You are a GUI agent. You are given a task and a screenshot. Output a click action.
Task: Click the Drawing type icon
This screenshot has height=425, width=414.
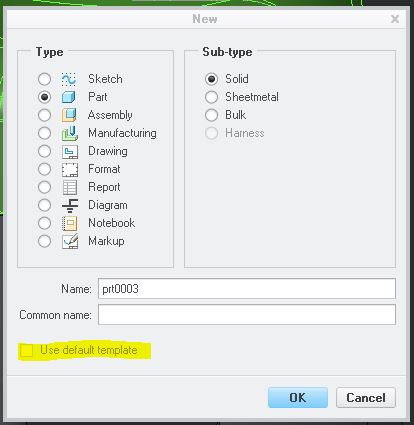(x=70, y=151)
